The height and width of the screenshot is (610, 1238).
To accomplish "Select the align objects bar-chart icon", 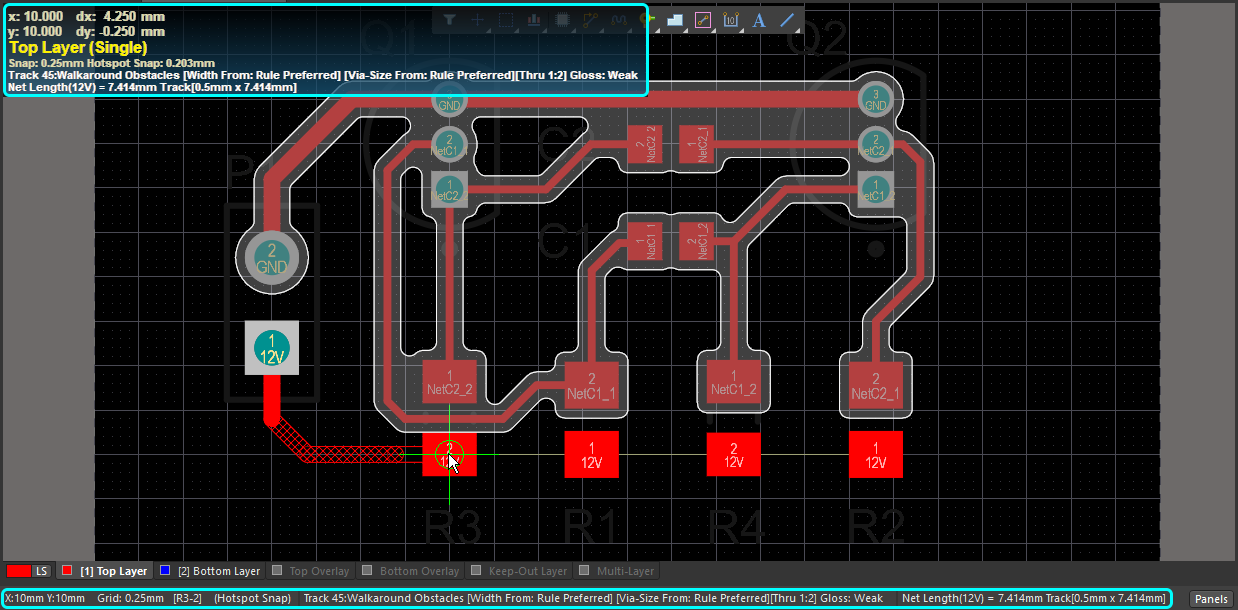I will click(534, 19).
